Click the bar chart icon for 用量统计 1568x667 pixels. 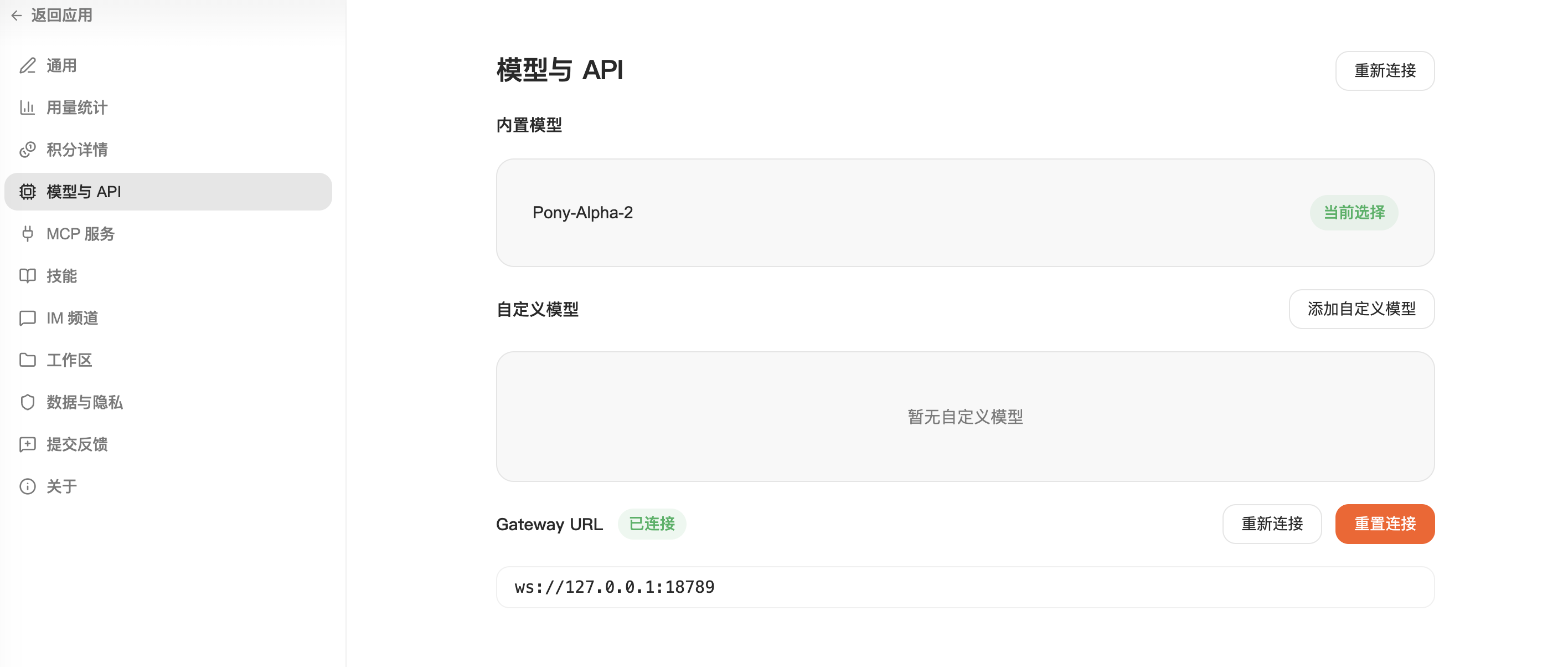27,107
